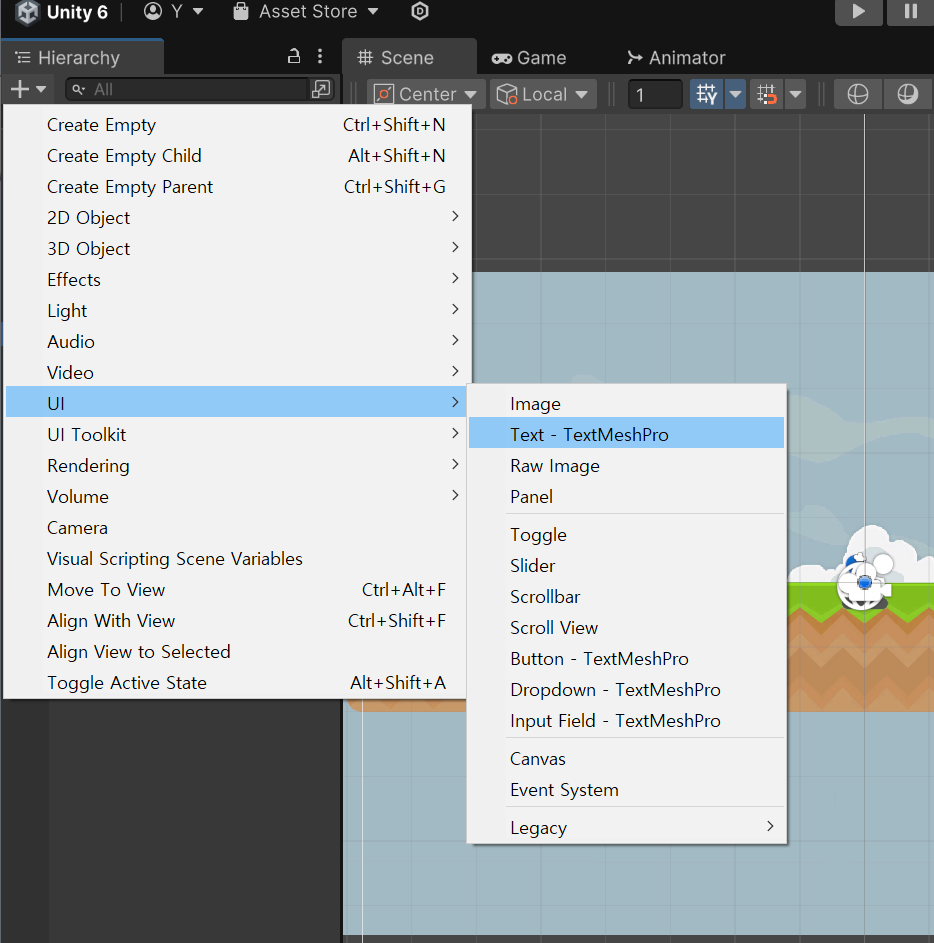Screen dimensions: 934x943
Task: Expand the Light submenu
Action: 236,311
